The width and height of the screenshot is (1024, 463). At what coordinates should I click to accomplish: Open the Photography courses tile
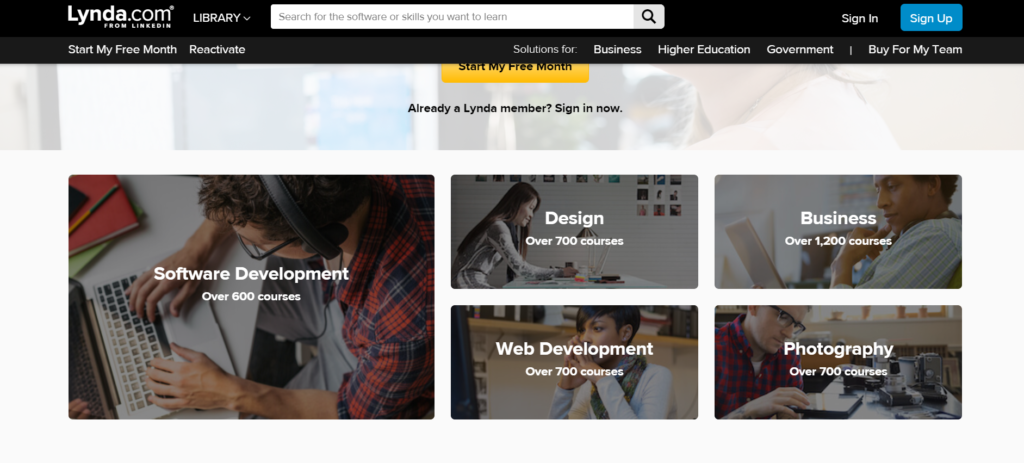tap(838, 362)
